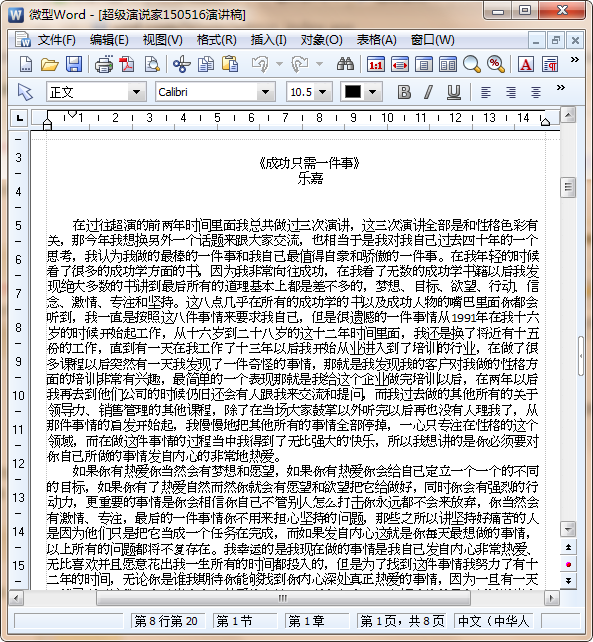Image resolution: width=593 pixels, height=642 pixels.
Task: Click the 中文 language status entry
Action: (x=493, y=621)
